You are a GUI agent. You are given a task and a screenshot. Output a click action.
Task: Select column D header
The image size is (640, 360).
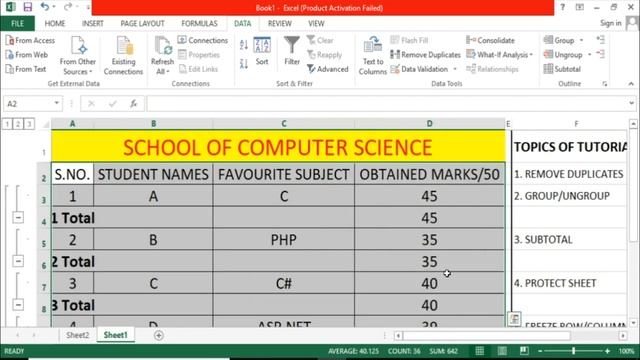[x=429, y=124]
